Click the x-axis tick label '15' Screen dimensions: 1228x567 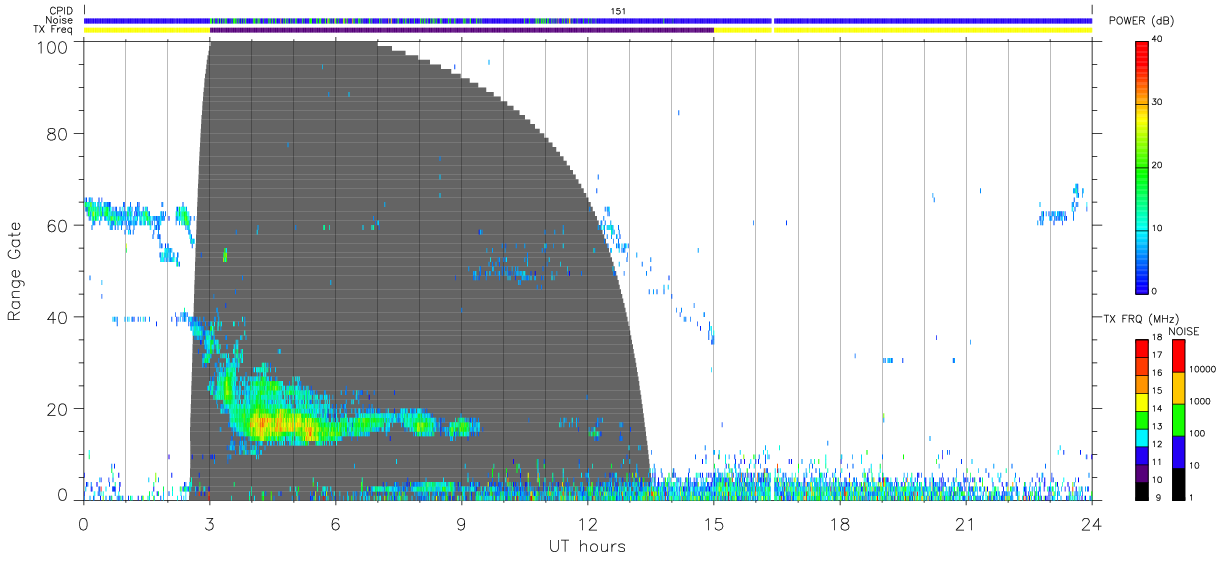tap(714, 523)
